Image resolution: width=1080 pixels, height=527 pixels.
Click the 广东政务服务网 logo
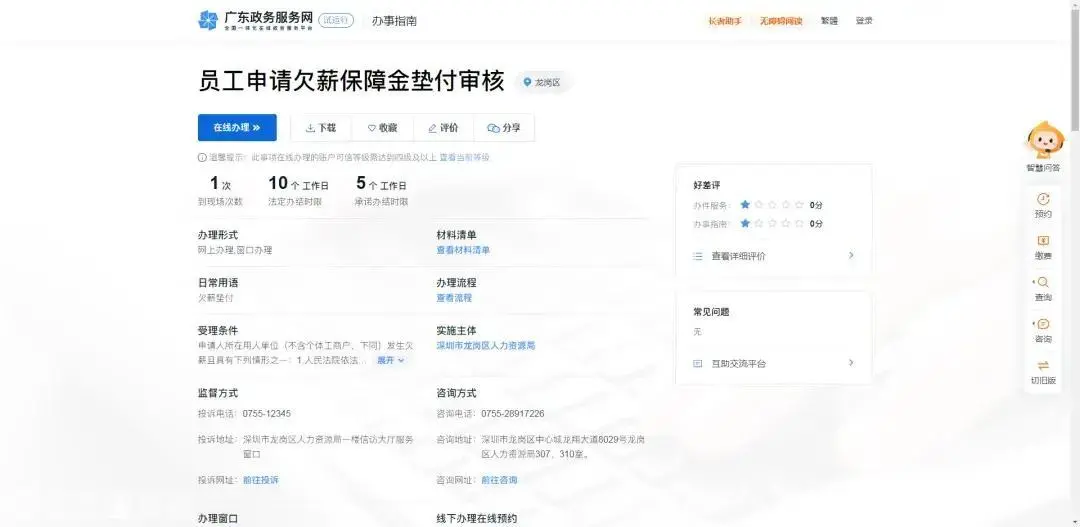click(255, 20)
